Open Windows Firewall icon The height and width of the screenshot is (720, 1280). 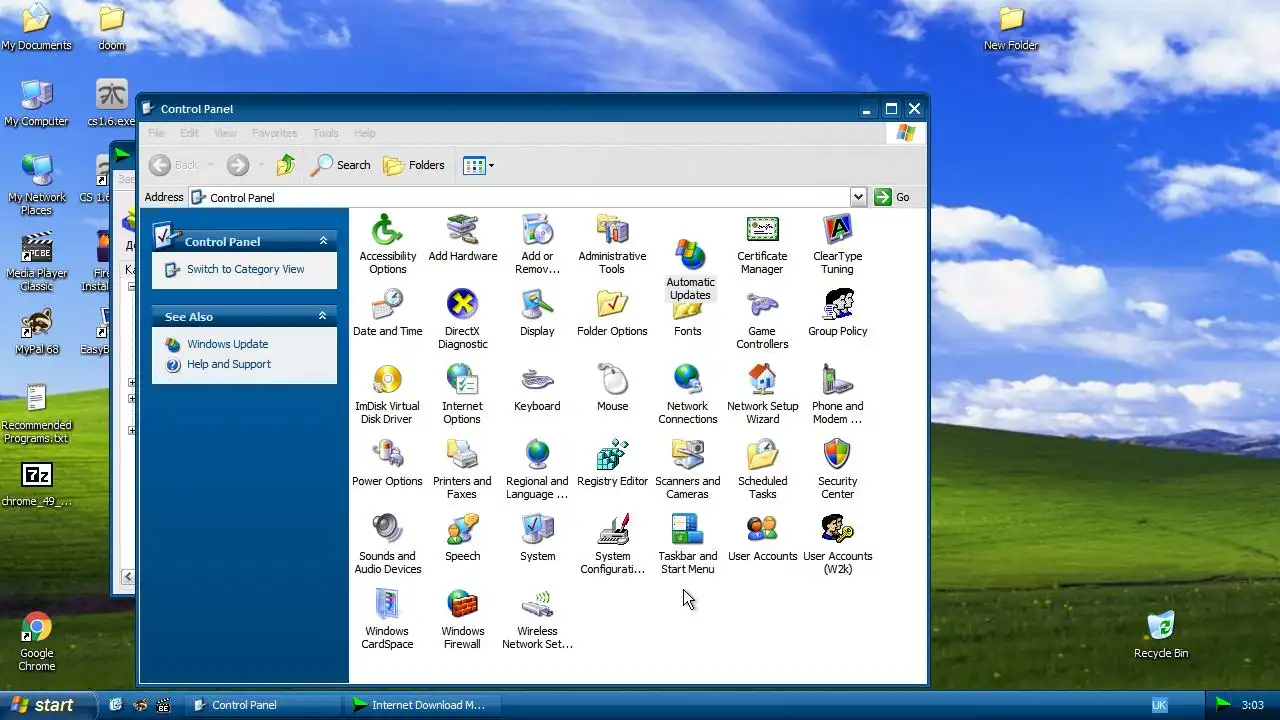[x=462, y=619]
